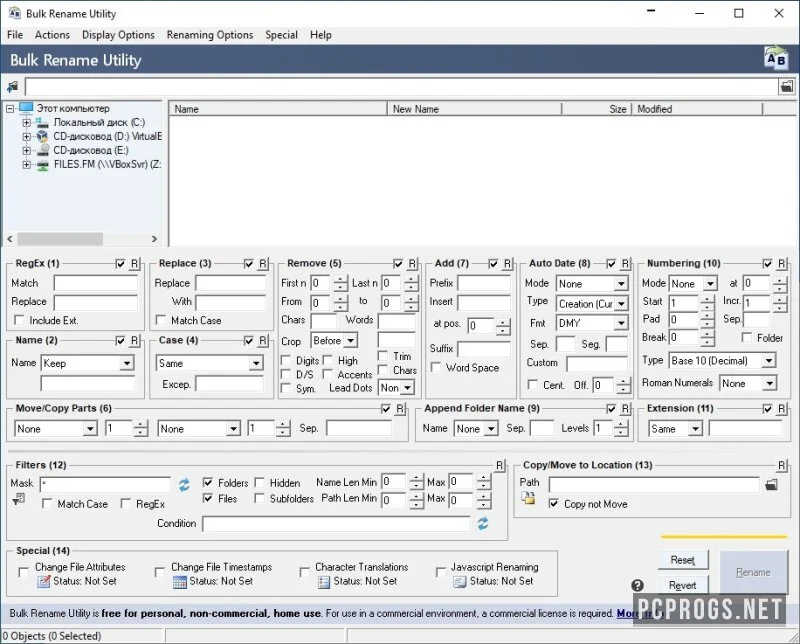Screen dimensions: 800x644
Task: Open the File menu
Action: (15, 35)
